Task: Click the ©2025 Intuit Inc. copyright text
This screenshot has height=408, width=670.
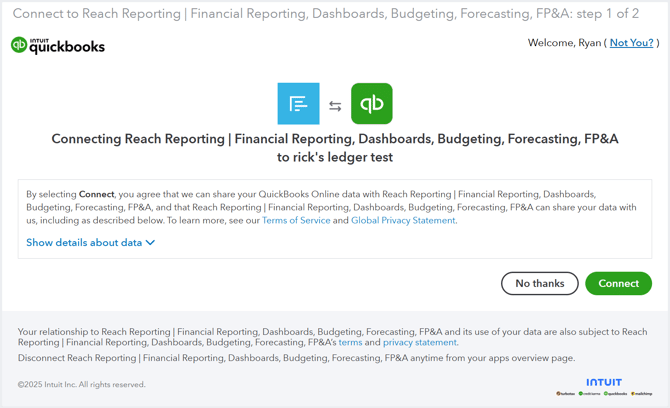Action: pyautogui.click(x=81, y=384)
